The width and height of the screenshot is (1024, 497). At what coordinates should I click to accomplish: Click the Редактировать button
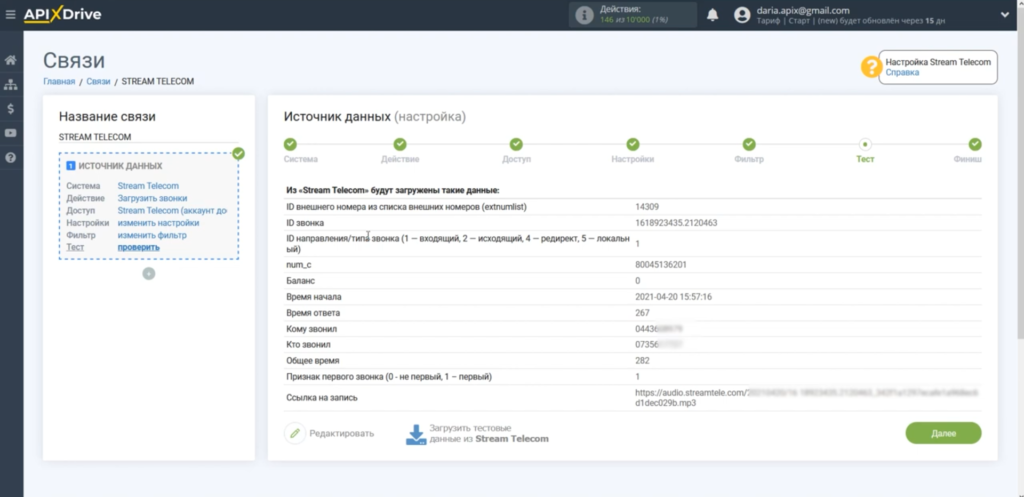[330, 433]
